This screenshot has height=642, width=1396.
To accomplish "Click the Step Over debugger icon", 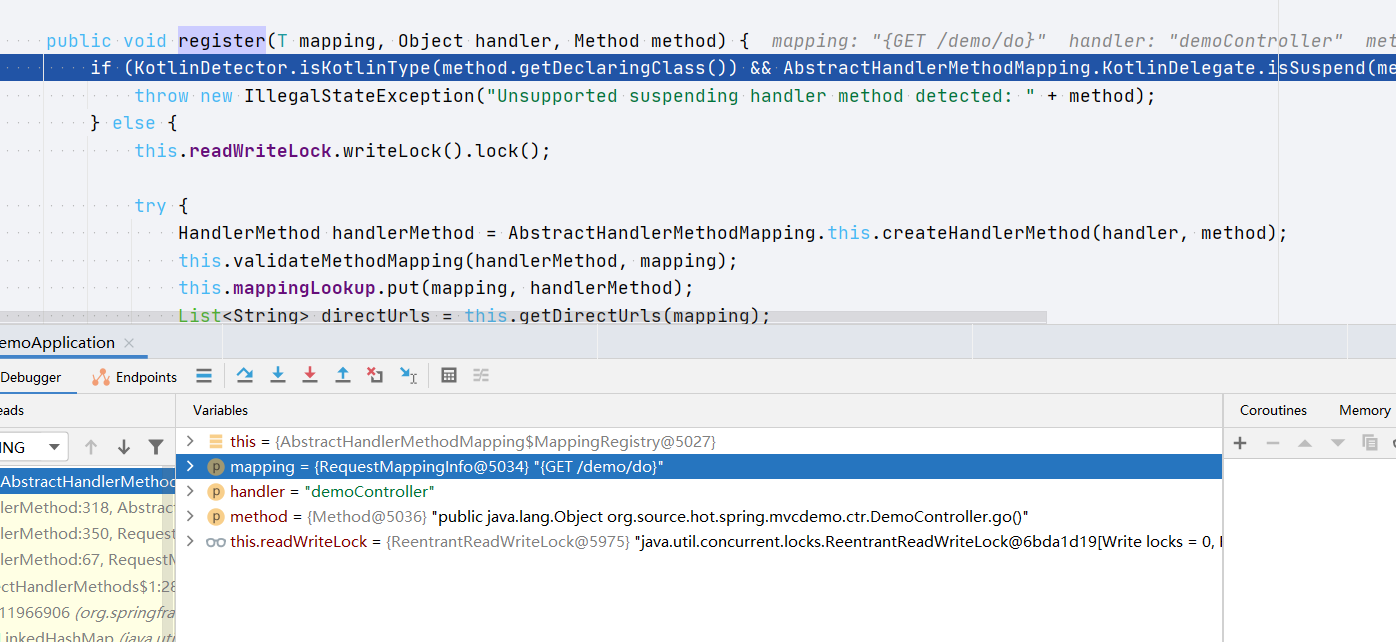I will [245, 376].
